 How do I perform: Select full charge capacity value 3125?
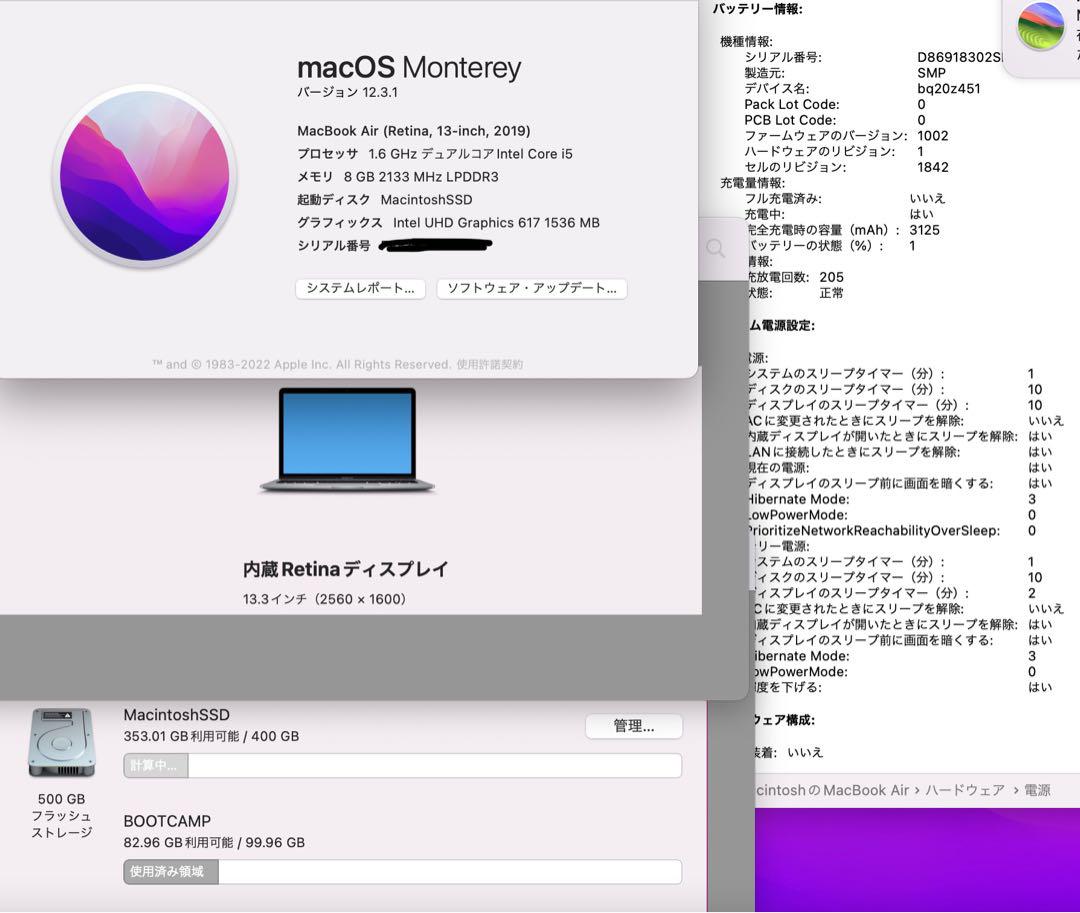pos(924,231)
